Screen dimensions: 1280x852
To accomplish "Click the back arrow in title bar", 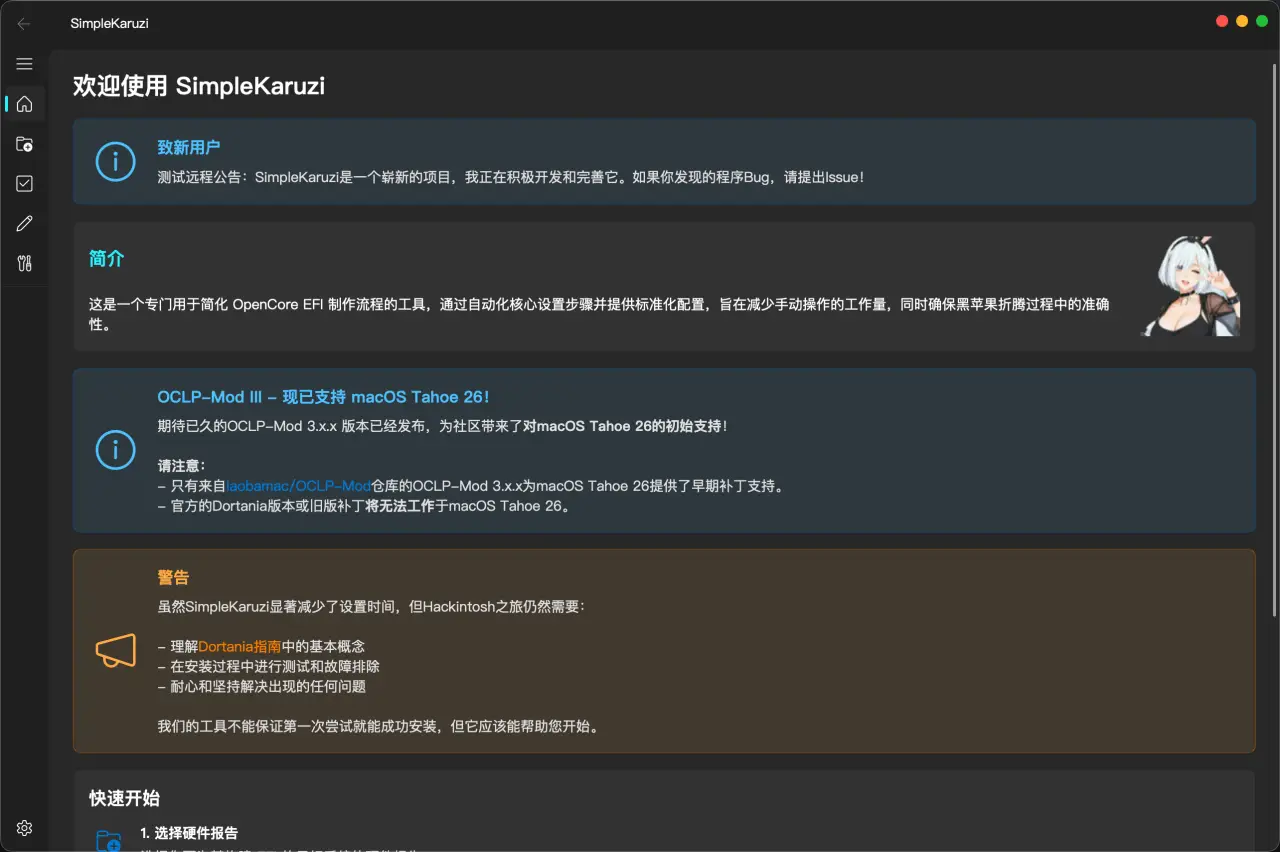I will click(24, 23).
